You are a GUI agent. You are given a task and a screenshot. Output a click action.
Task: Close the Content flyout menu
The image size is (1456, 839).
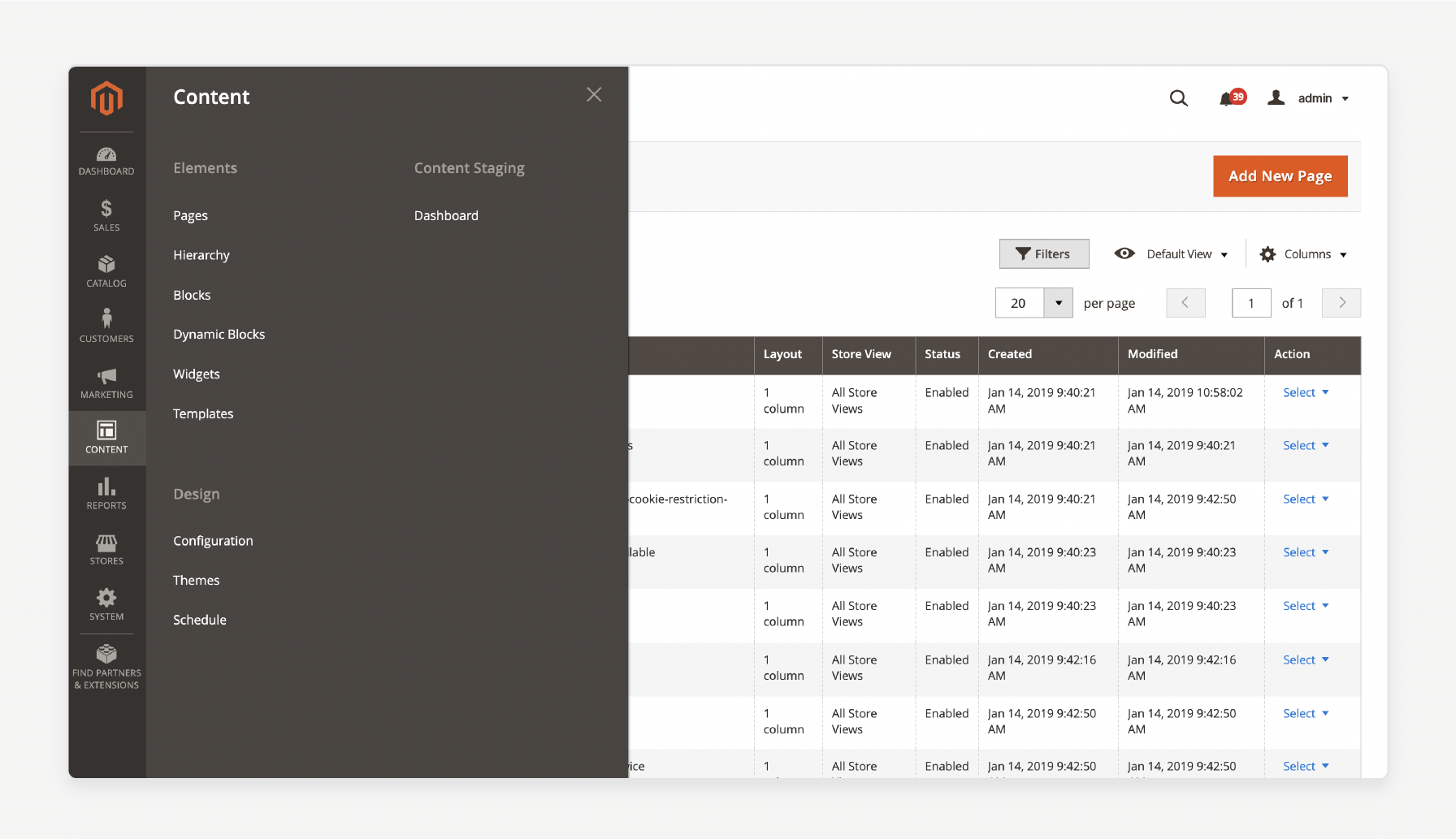click(x=594, y=95)
